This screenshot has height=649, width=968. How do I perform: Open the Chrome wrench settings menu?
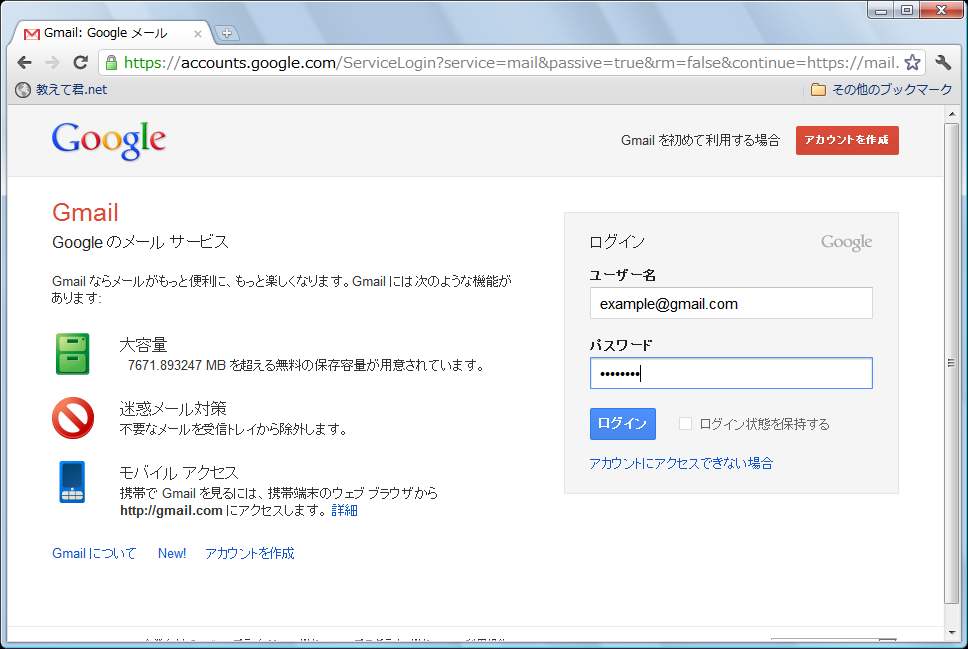coord(943,62)
